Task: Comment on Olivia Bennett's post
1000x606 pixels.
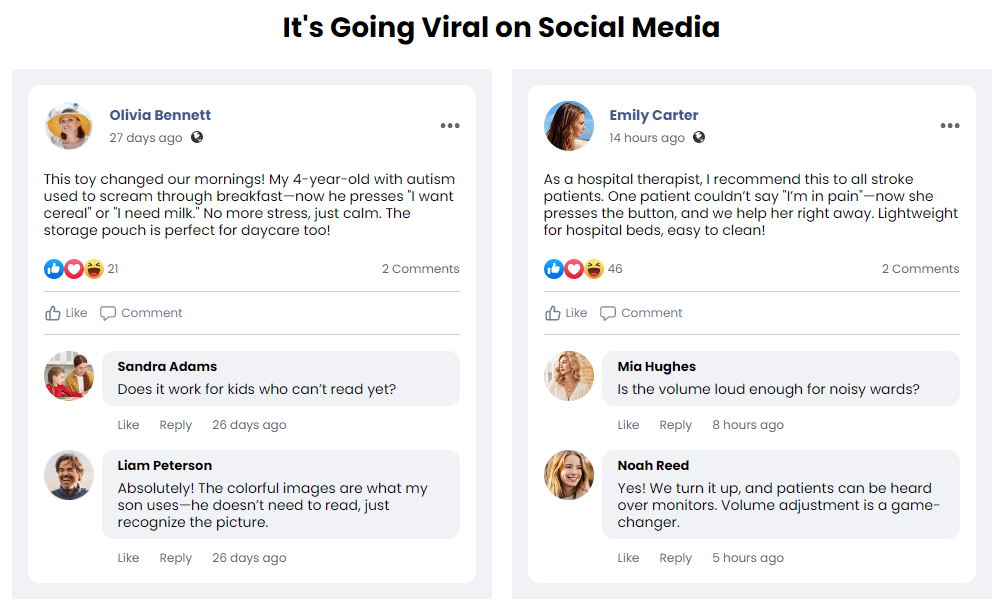Action: pos(141,313)
